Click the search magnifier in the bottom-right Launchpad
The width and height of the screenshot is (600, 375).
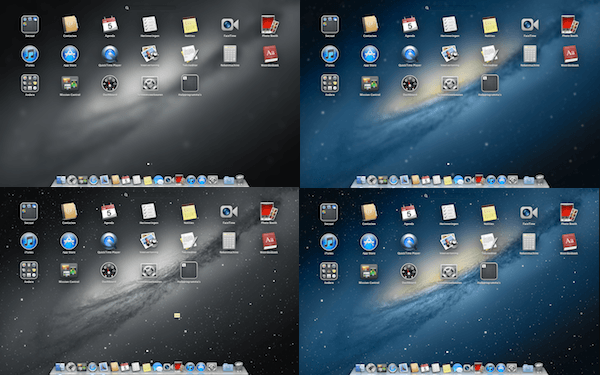click(x=426, y=196)
